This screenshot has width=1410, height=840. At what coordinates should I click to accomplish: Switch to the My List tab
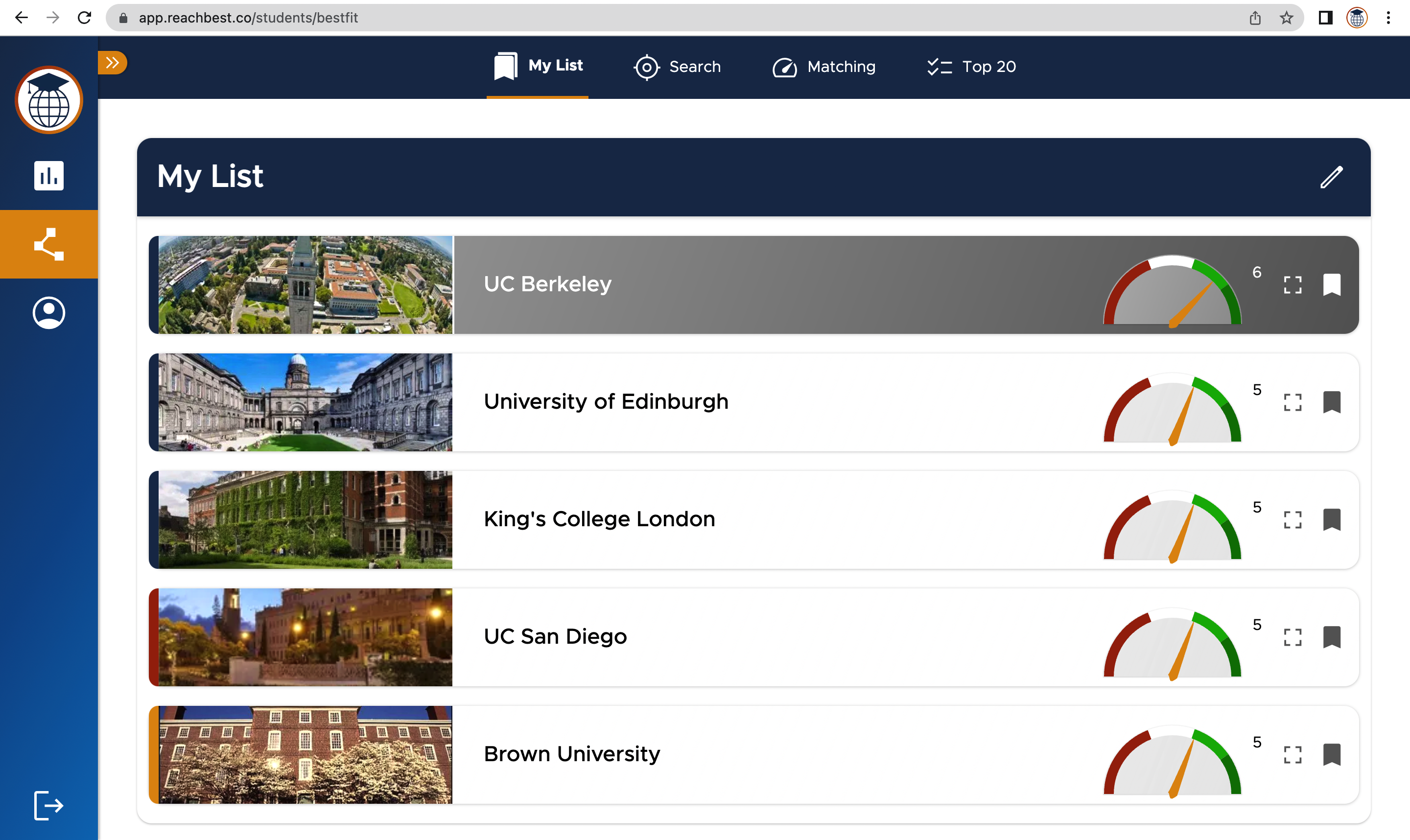(538, 66)
